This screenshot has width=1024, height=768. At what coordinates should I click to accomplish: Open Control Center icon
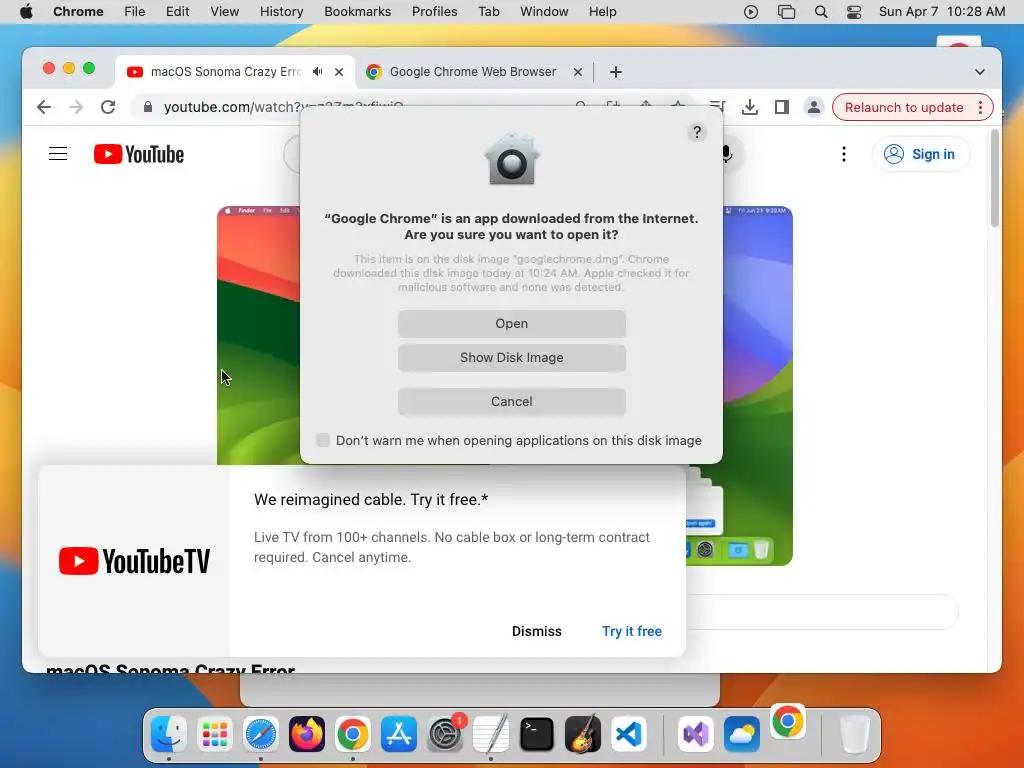pos(854,12)
